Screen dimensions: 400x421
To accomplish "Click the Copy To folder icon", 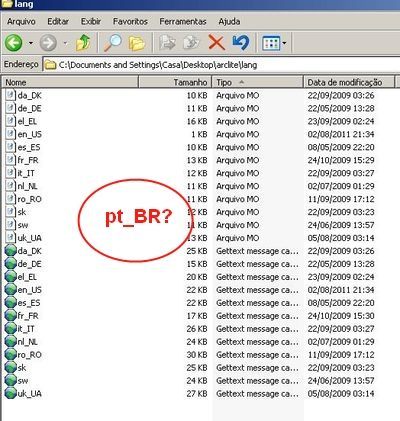I will [191, 43].
